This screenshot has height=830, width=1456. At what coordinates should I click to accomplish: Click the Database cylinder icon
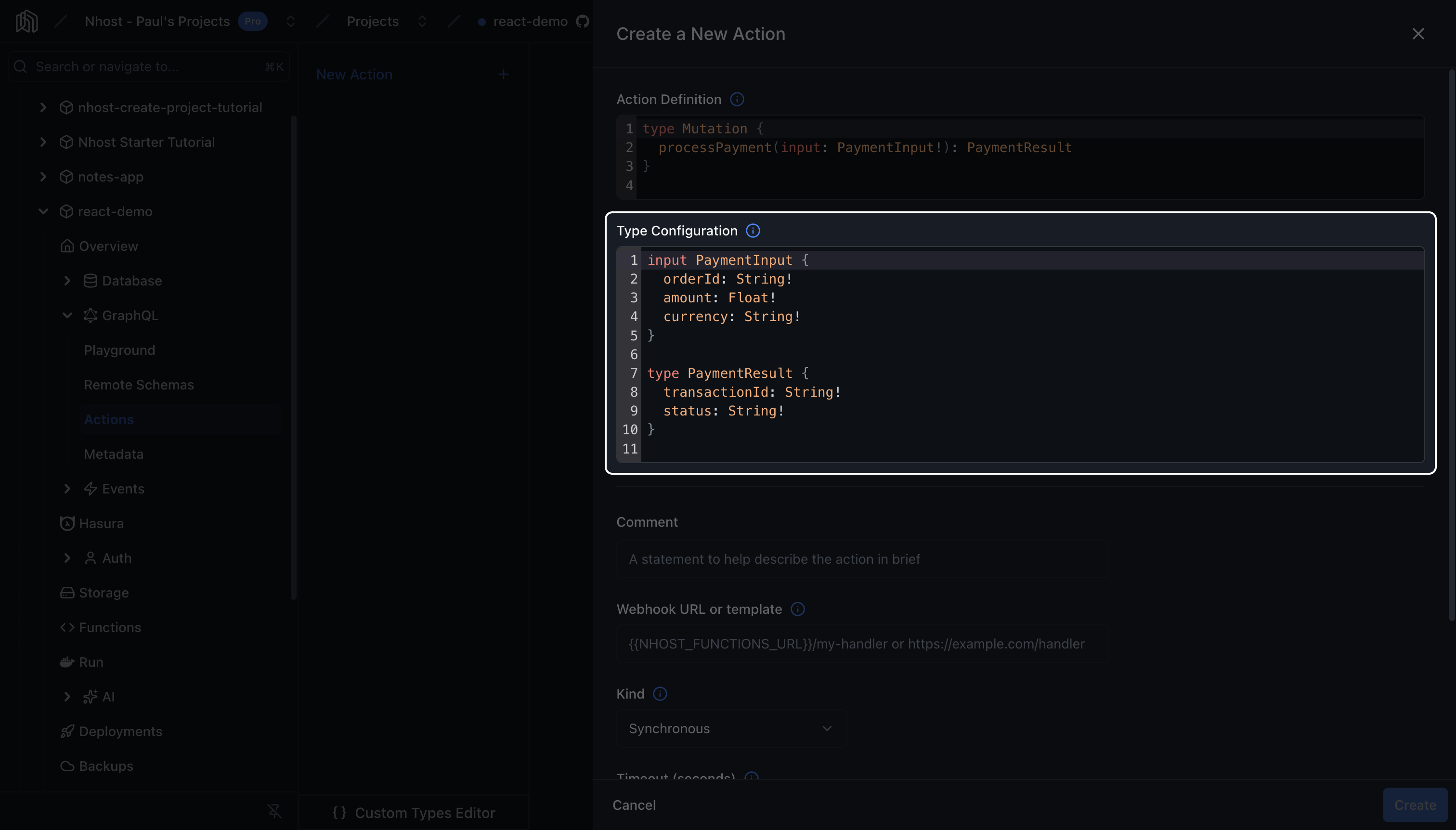coord(90,281)
